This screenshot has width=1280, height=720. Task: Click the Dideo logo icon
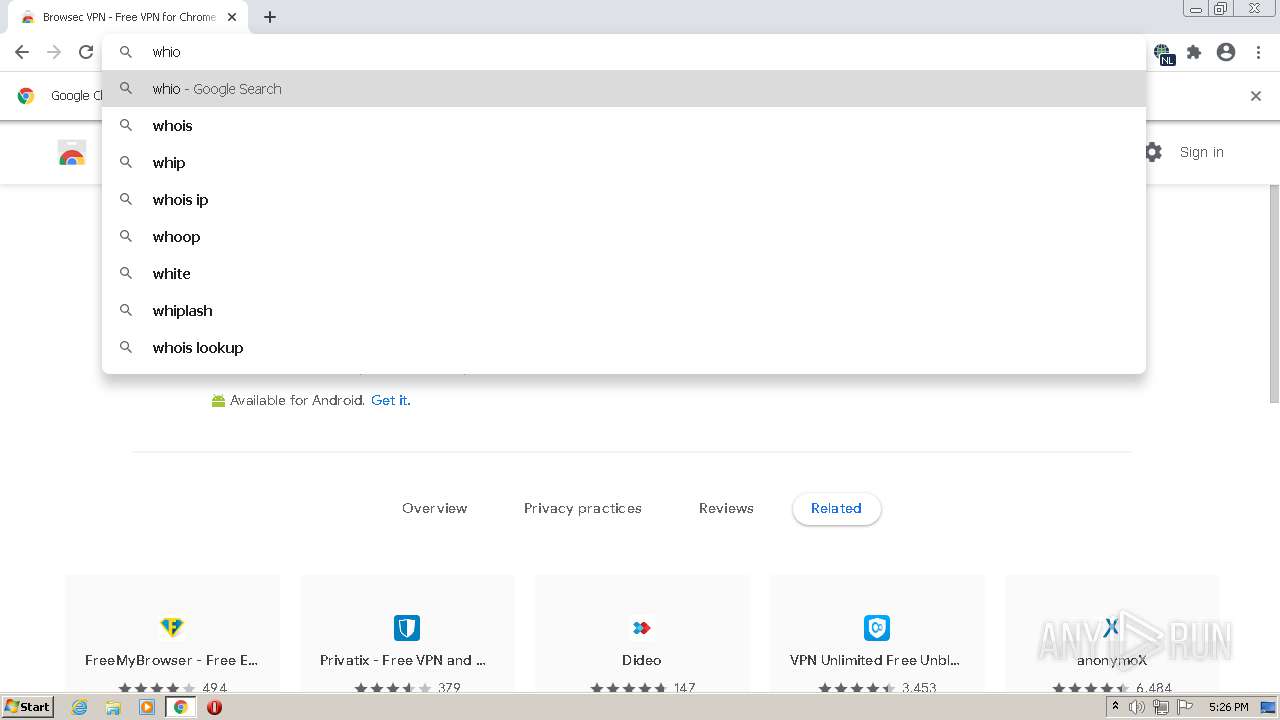[x=642, y=628]
